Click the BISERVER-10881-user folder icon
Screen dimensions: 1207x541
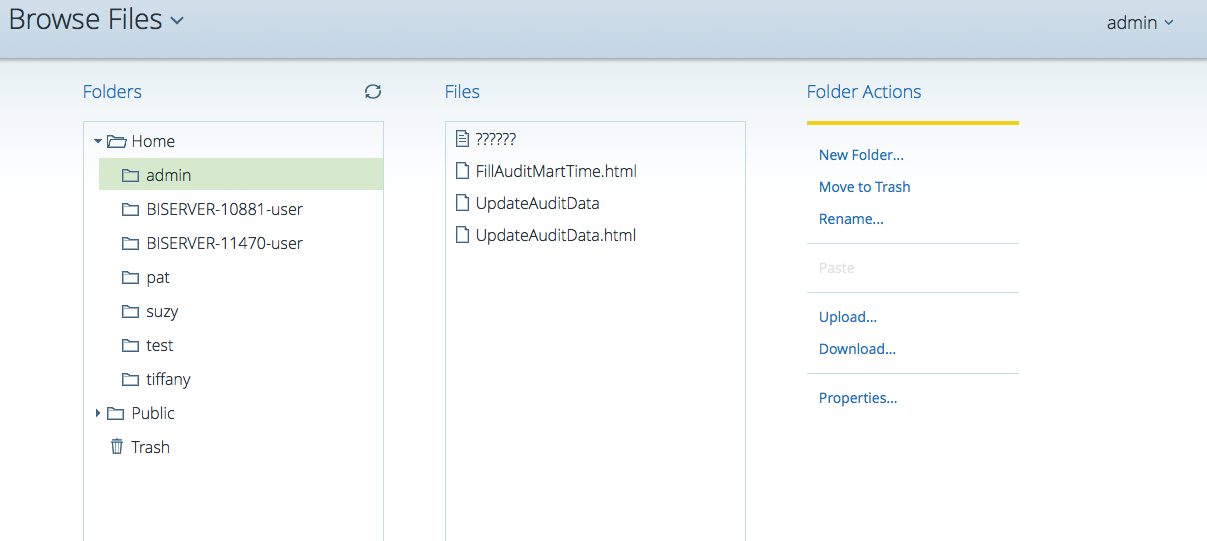(x=130, y=209)
